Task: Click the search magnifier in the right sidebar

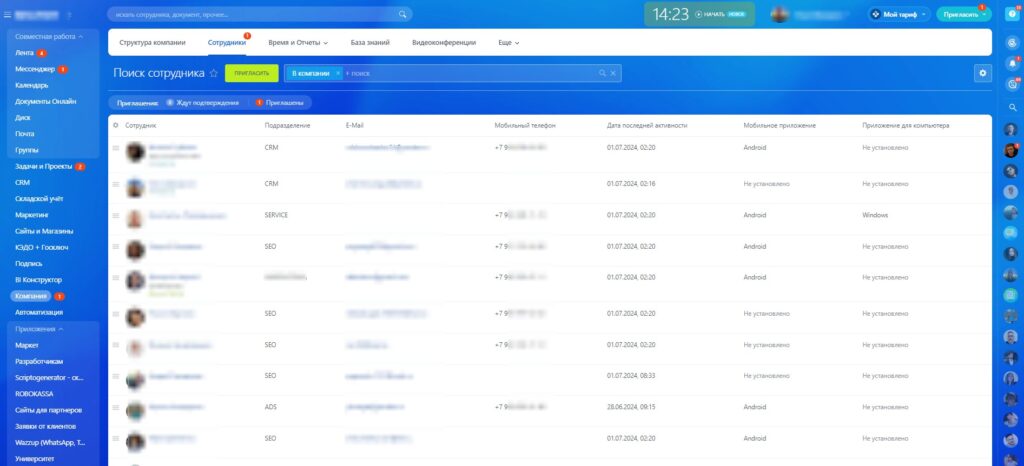Action: pos(1013,107)
